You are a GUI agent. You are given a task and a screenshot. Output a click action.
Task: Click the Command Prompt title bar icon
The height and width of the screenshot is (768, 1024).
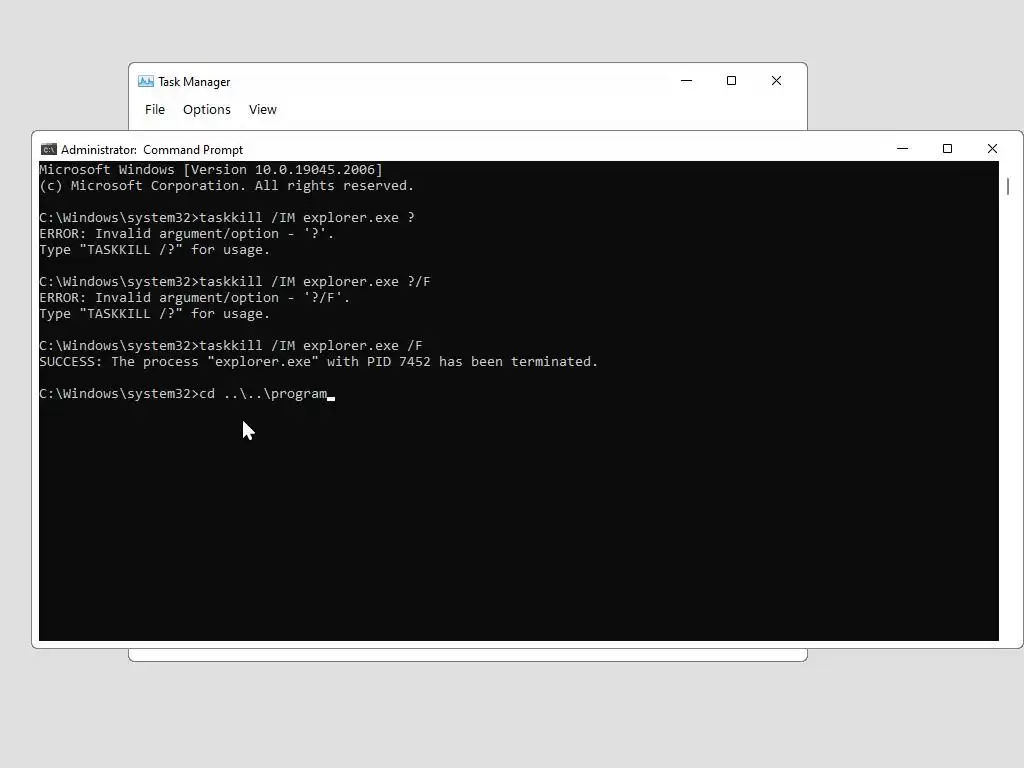(49, 150)
